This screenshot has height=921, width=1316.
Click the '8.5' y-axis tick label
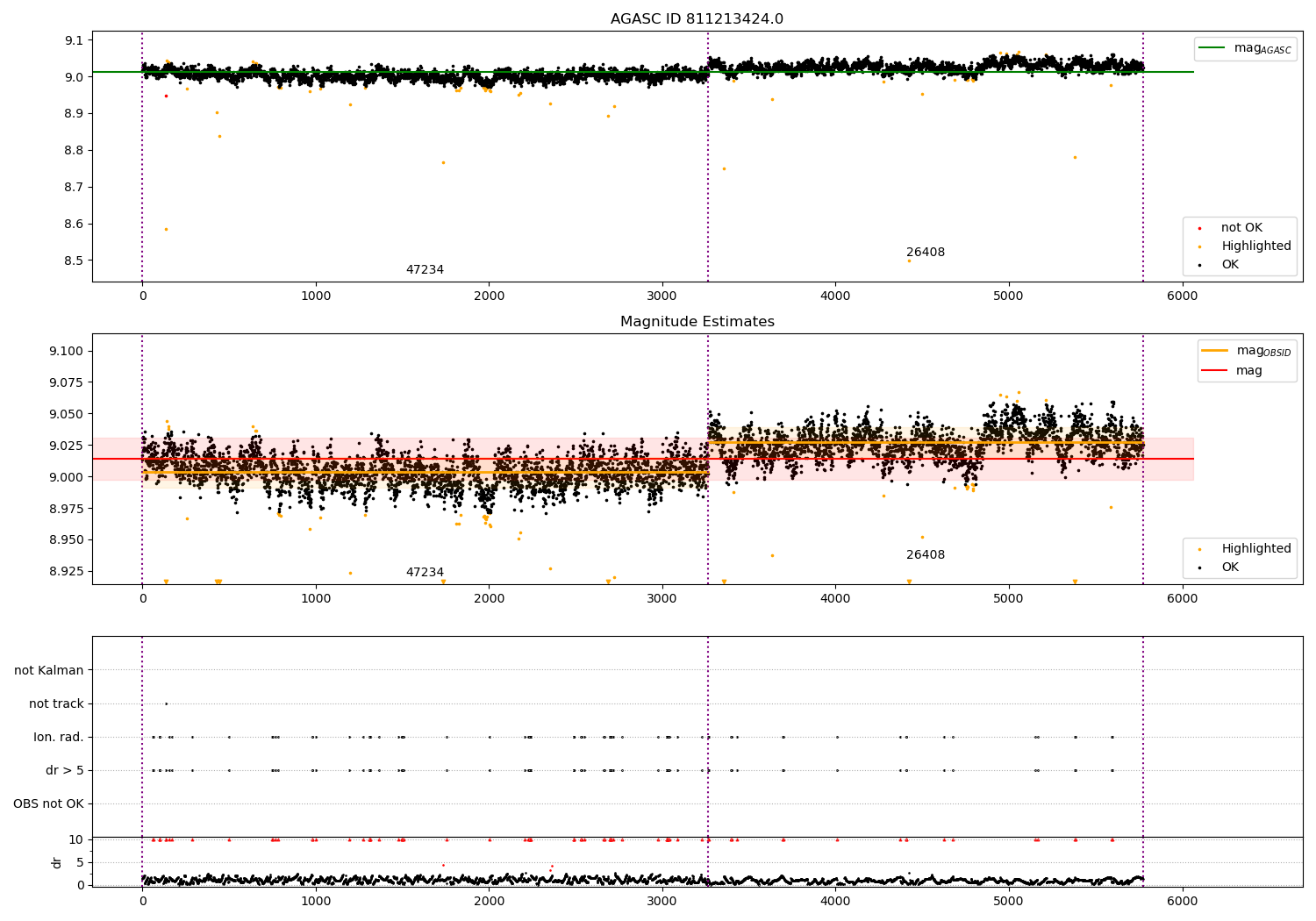tap(74, 261)
